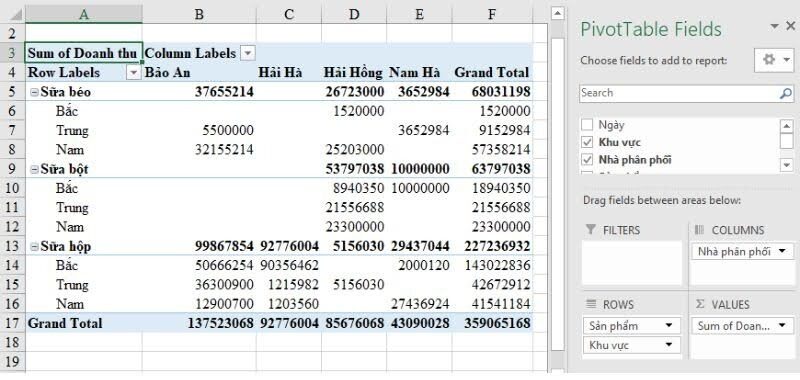Select the Nam Hà column label cell
Viewport: 800px width, 380px height.
[419, 72]
